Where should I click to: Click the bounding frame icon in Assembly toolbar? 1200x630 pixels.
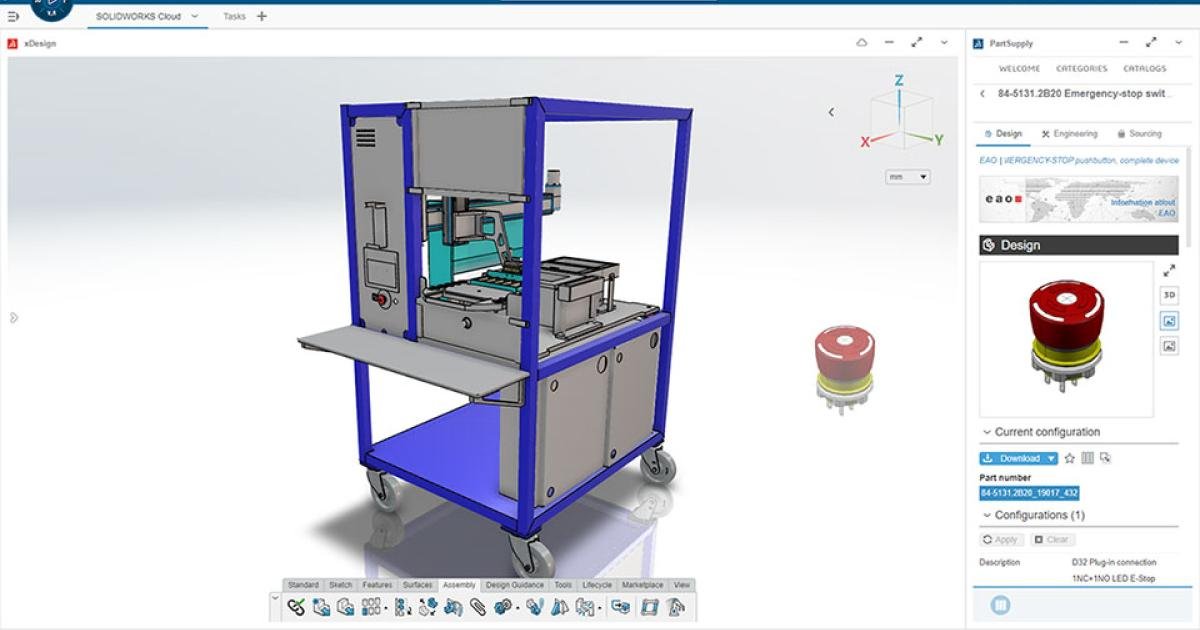(650, 606)
